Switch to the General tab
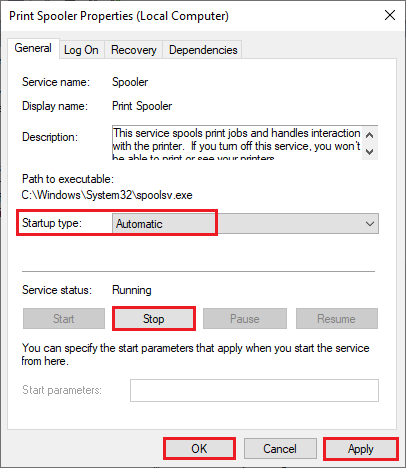Image resolution: width=406 pixels, height=468 pixels. [x=33, y=48]
